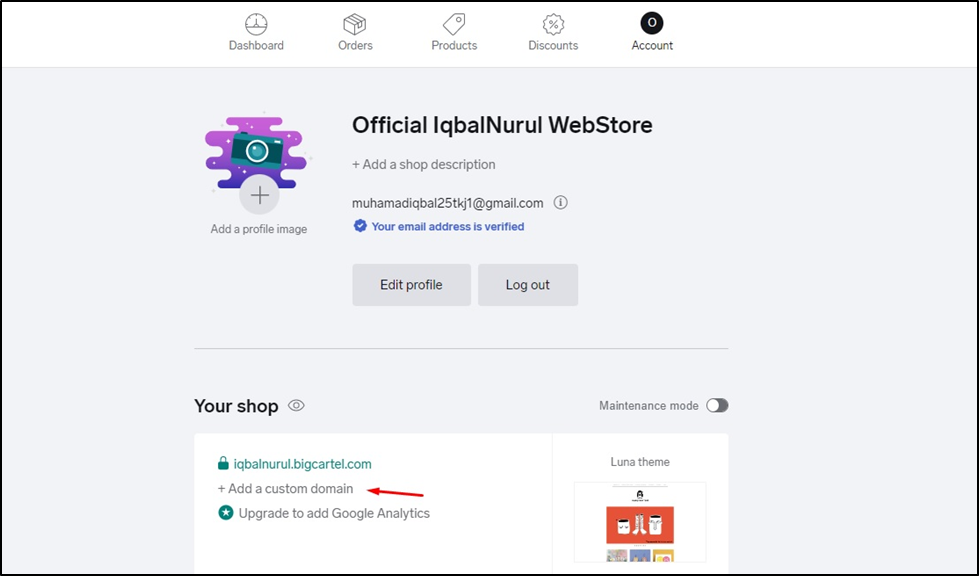This screenshot has height=576, width=979.
Task: Click the plus circle on profile image
Action: 259,195
